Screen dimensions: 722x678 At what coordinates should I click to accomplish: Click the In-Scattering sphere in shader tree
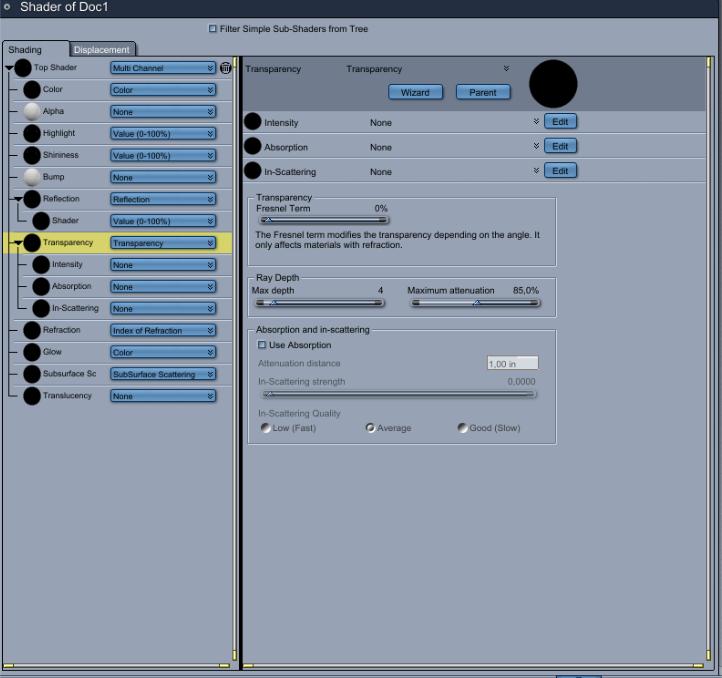pyautogui.click(x=41, y=308)
